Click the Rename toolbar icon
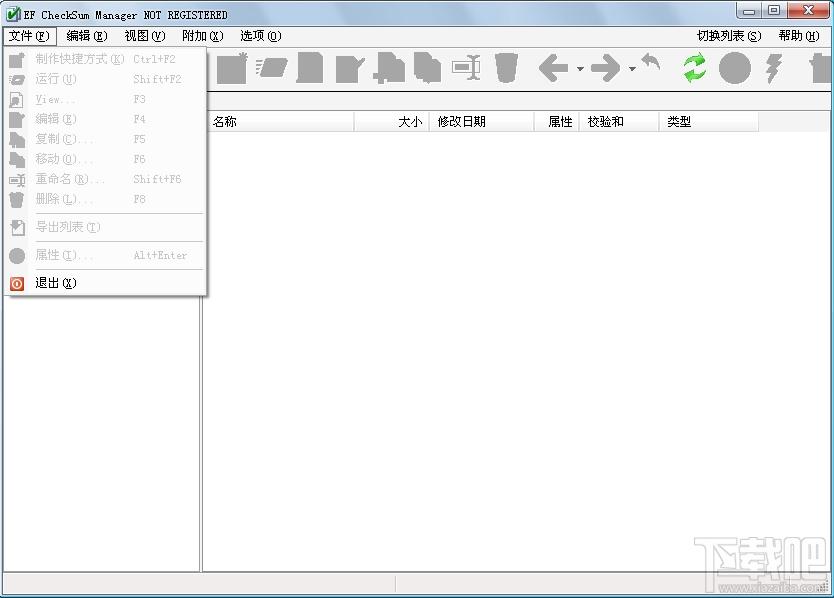The height and width of the screenshot is (598, 834). (x=466, y=68)
